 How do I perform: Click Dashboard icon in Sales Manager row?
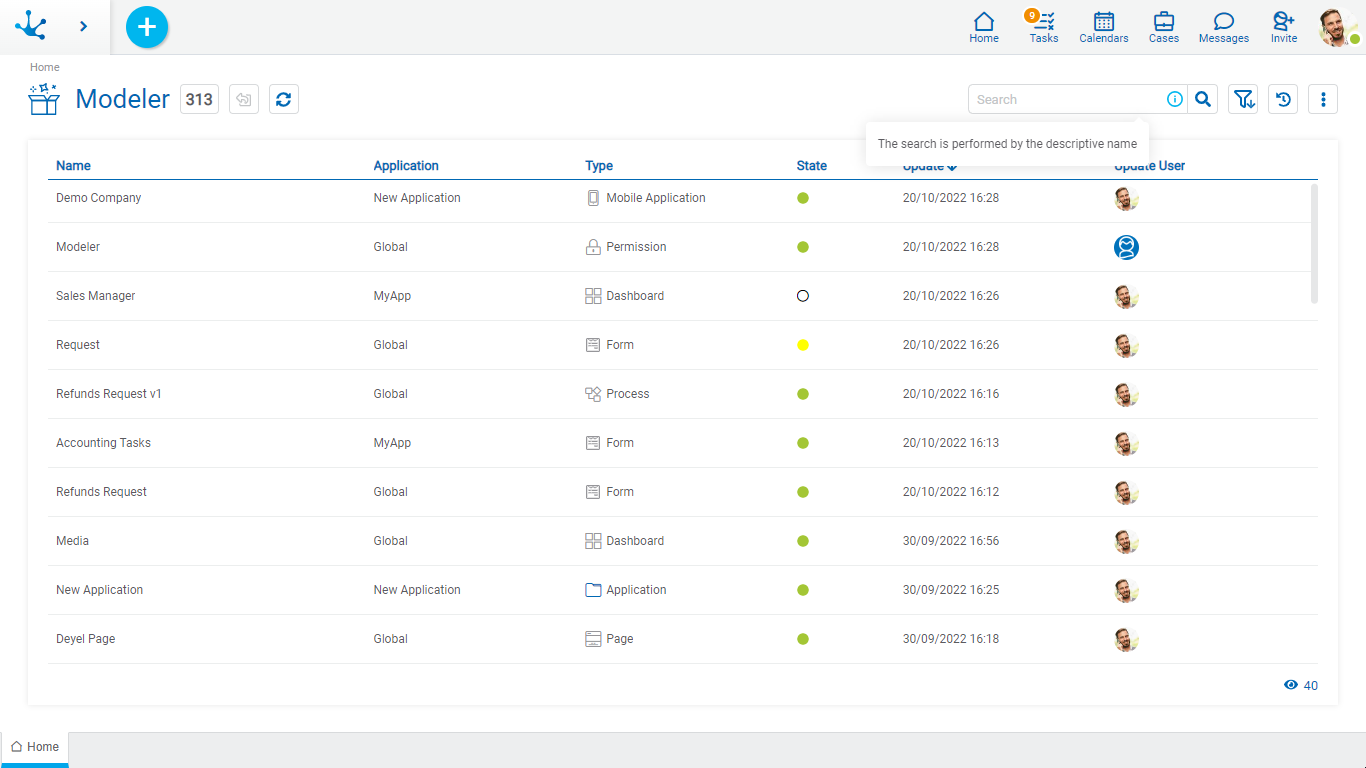593,296
